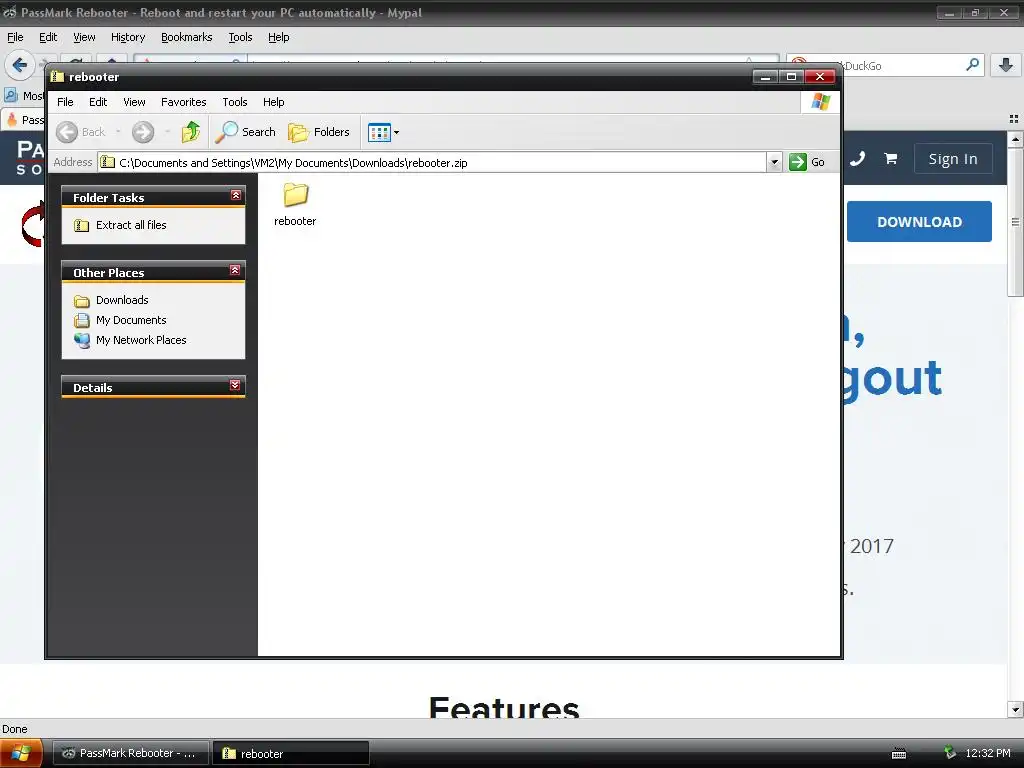Click the Windows flag logo in Explorer
Viewport: 1024px width, 768px height.
820,102
